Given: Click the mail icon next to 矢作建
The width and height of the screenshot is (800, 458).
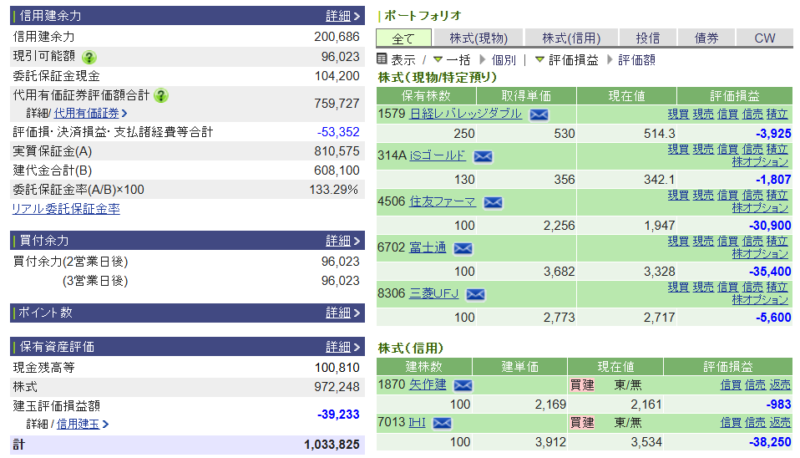Looking at the screenshot, I should (x=463, y=385).
